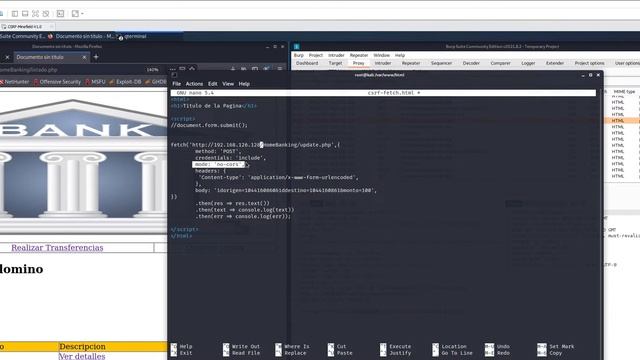
Task: Open the Project menu in Burp Suite
Action: pyautogui.click(x=316, y=55)
